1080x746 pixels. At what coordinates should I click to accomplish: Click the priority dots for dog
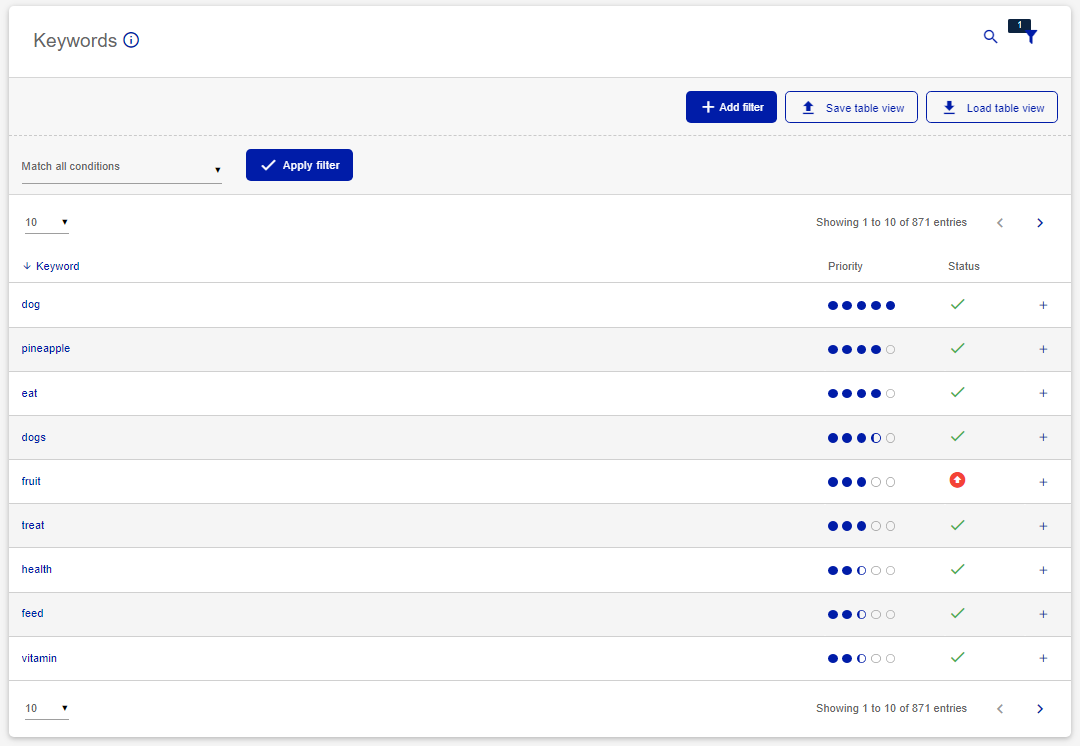point(861,305)
